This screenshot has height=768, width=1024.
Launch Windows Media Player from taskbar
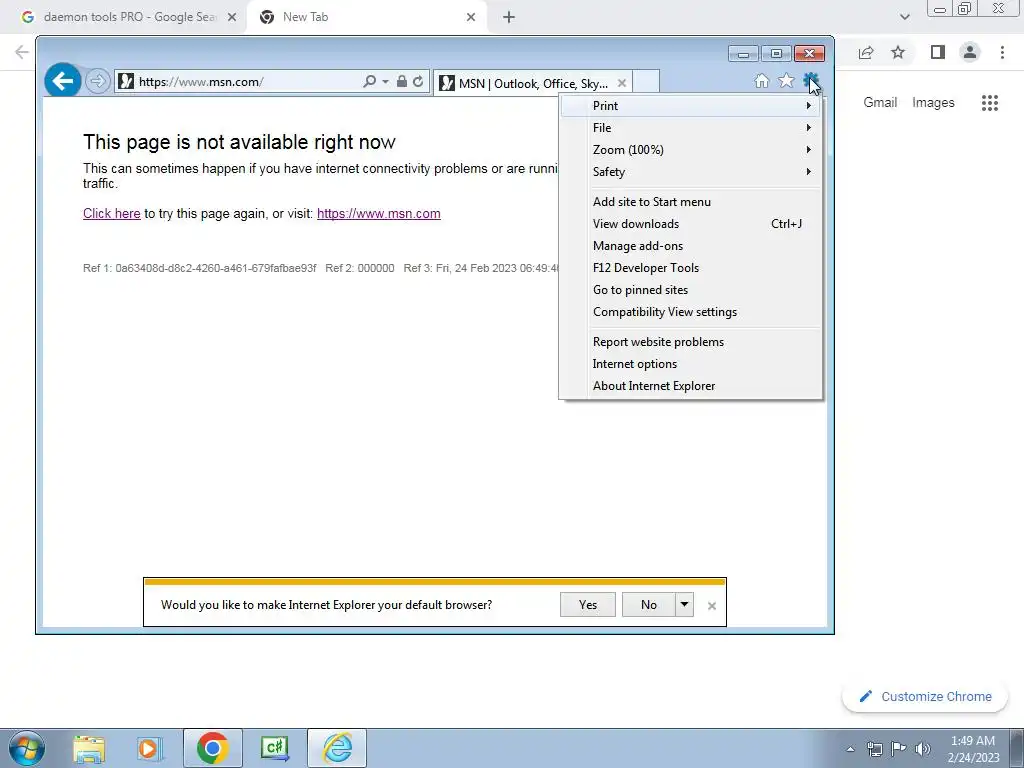(x=148, y=748)
